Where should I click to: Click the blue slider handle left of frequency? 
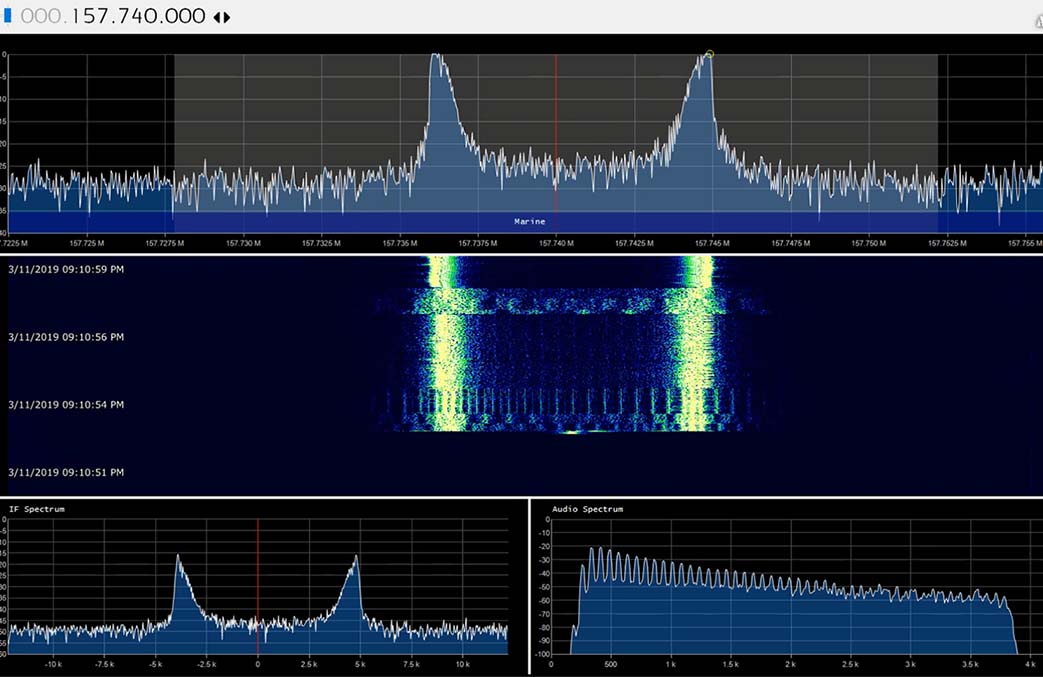tap(8, 15)
